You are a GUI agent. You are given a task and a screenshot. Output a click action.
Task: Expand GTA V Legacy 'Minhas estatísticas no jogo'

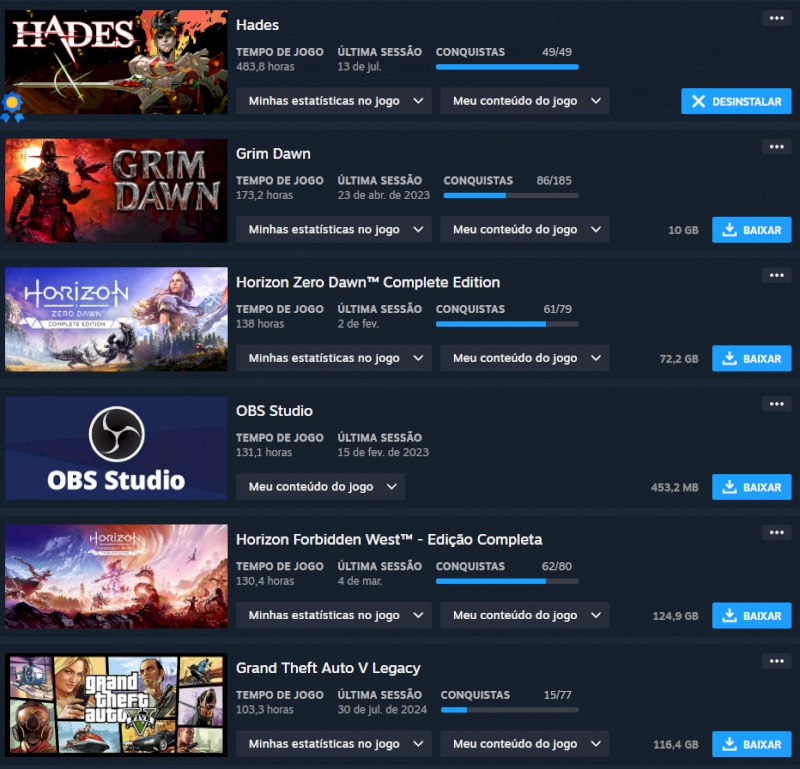334,743
